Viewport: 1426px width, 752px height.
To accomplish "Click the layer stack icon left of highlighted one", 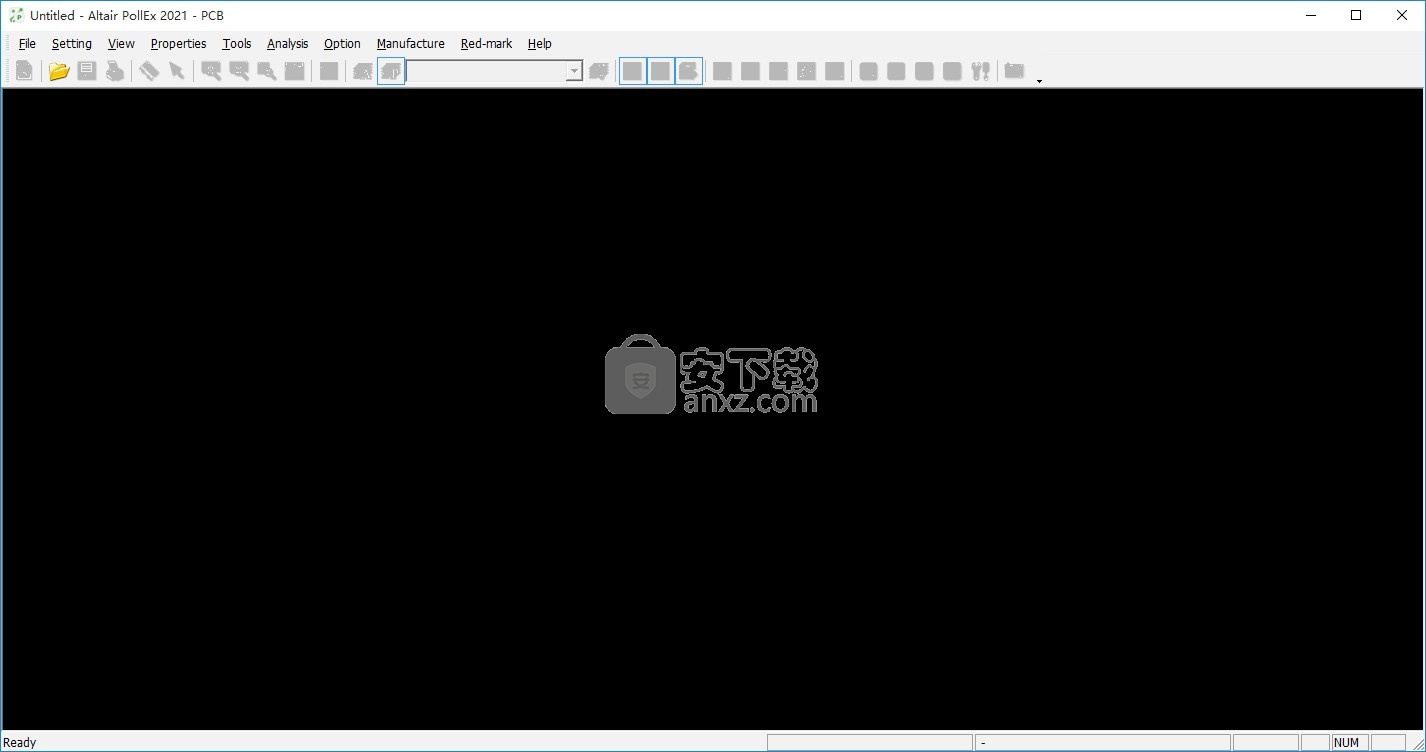I will (x=363, y=71).
